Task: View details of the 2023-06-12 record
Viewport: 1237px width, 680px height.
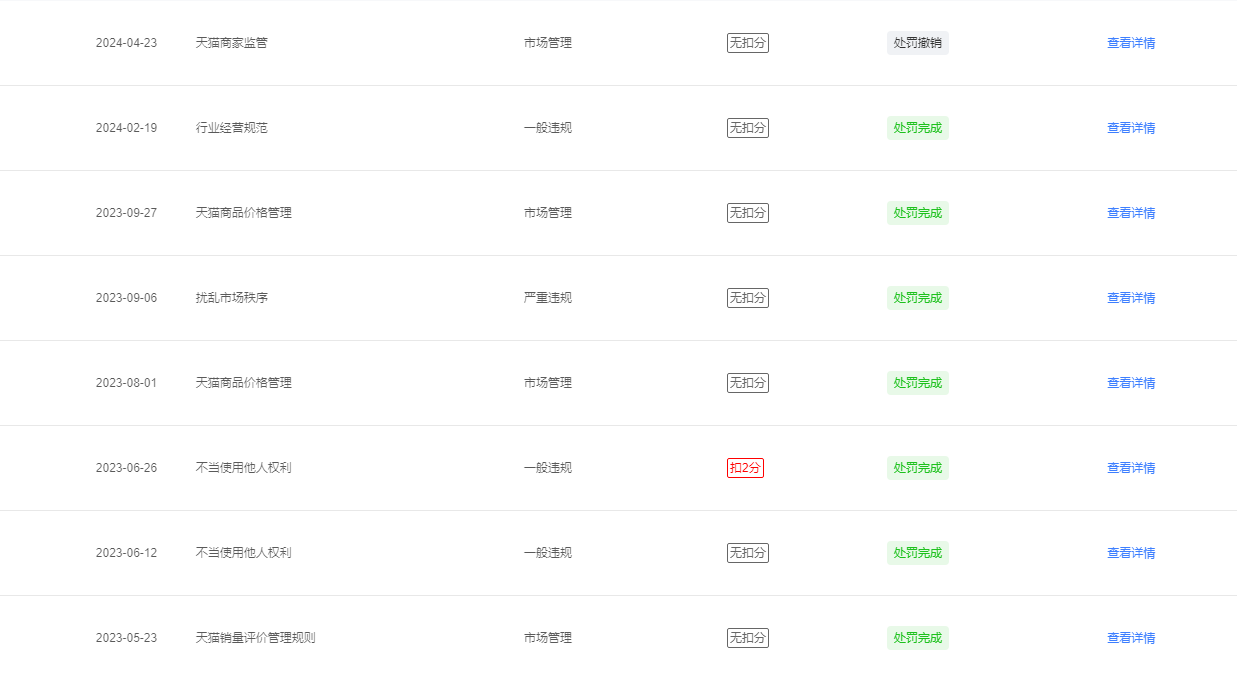Action: click(1131, 553)
